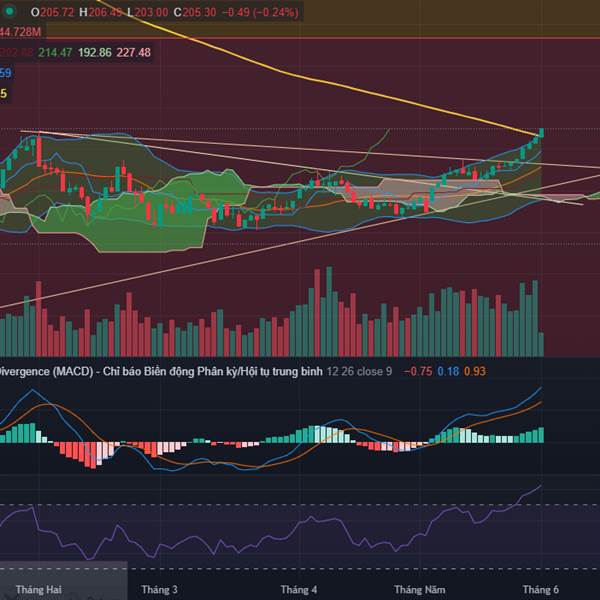Viewport: 600px width, 600px height.
Task: Click the open price value 205.72
Action: [x=57, y=12]
